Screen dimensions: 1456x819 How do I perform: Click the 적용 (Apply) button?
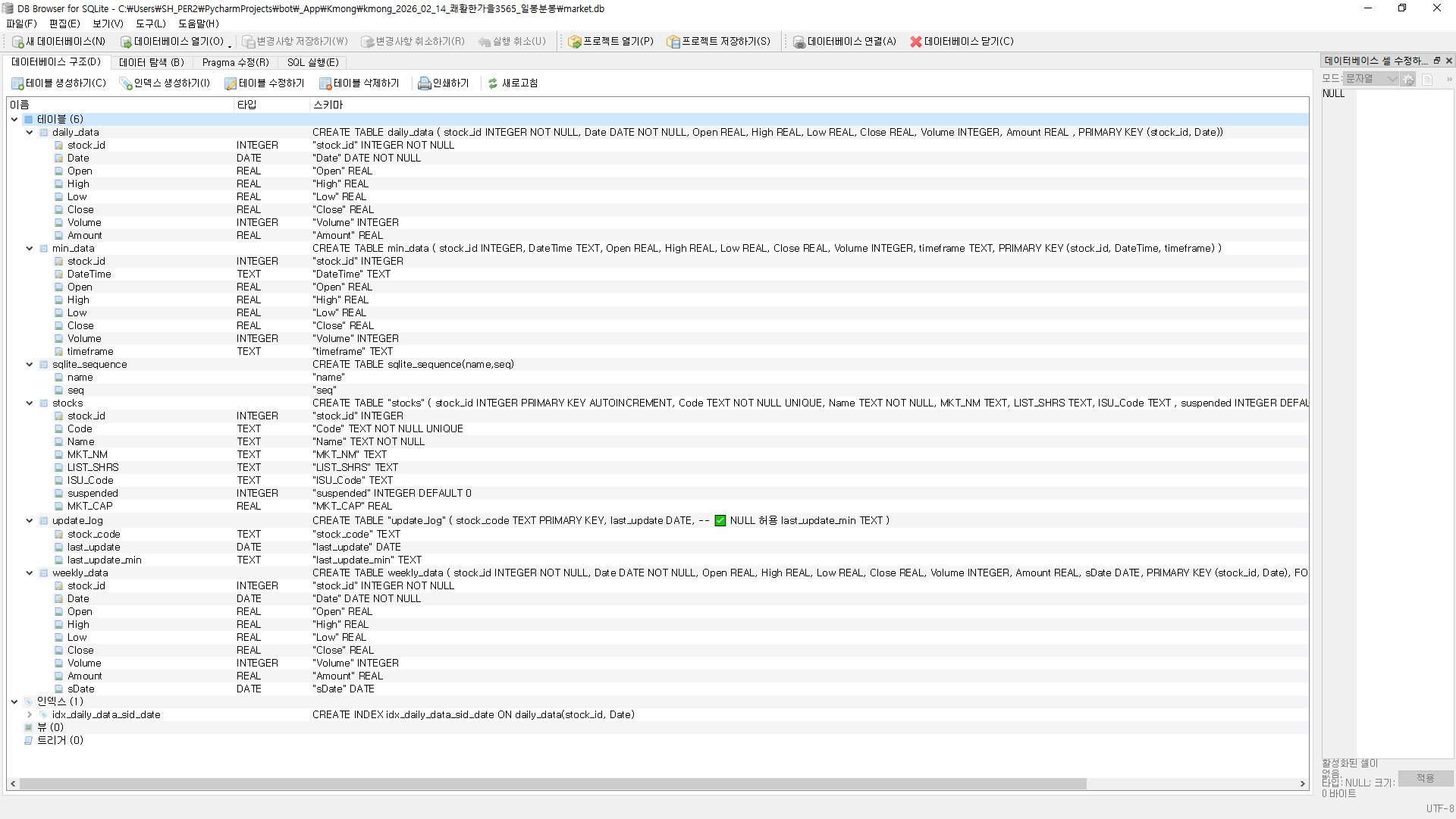click(1425, 779)
